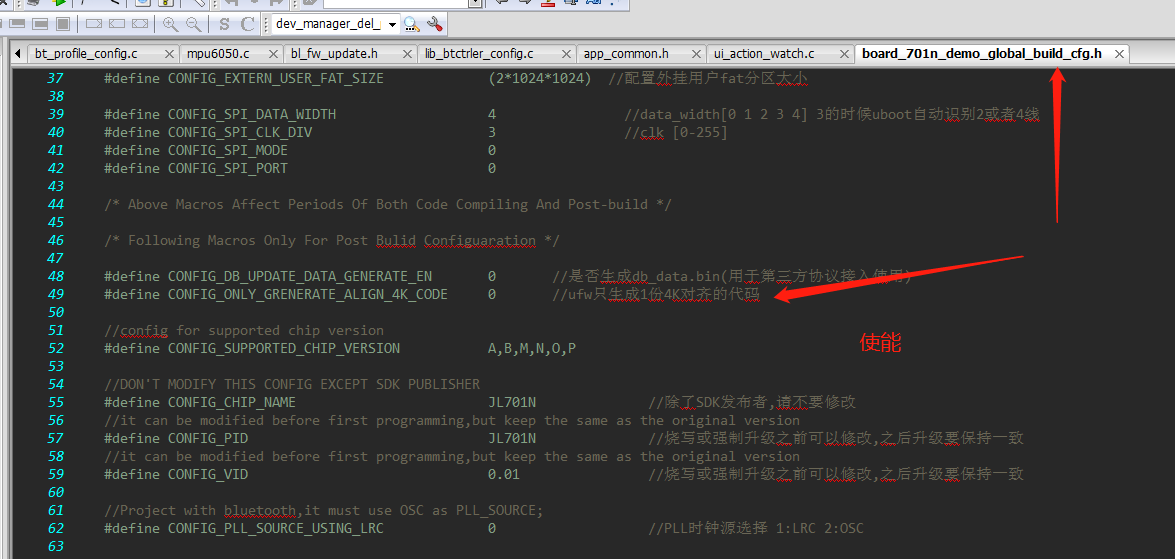
Task: Click the DON'T MODIFY THIS CONFIG comment
Action: (292, 384)
